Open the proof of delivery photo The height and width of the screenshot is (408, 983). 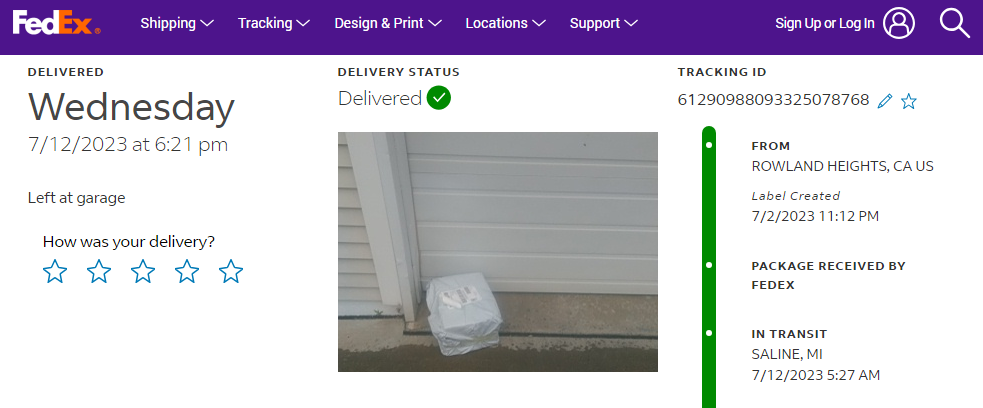coord(498,251)
